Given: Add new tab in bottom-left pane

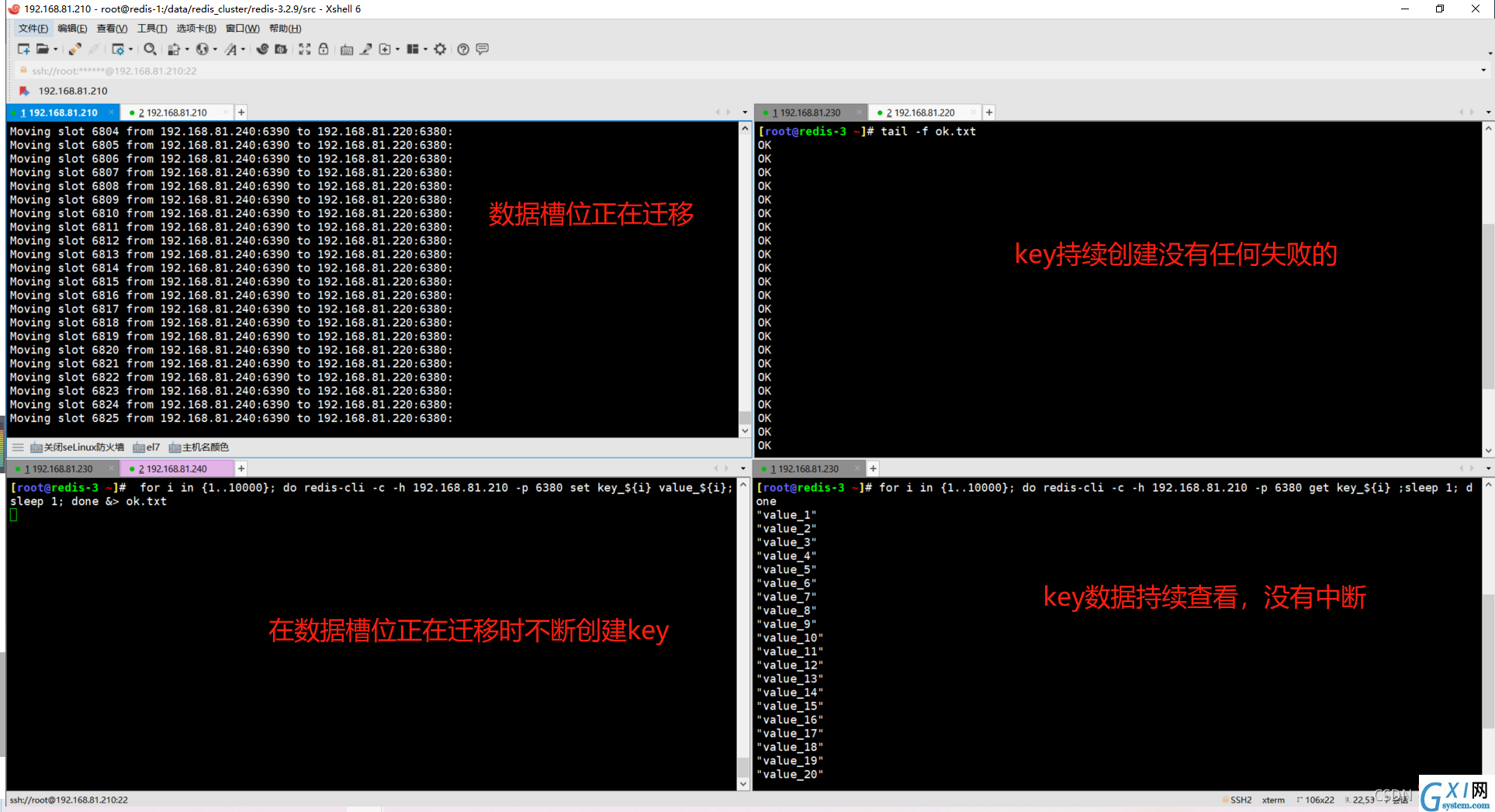Looking at the screenshot, I should tap(241, 468).
